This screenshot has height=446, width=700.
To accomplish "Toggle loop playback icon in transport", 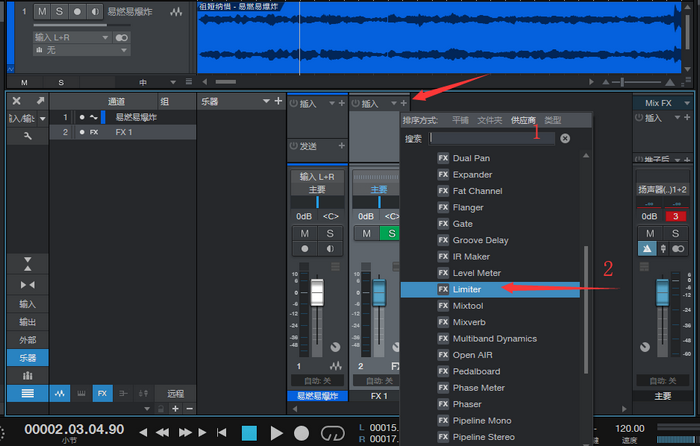I will coord(331,432).
